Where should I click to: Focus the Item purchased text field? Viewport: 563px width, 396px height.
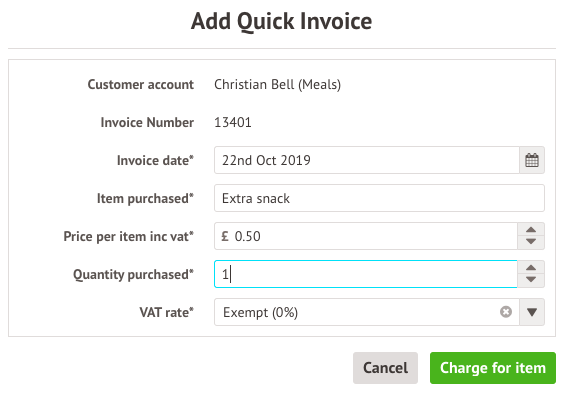coord(379,198)
